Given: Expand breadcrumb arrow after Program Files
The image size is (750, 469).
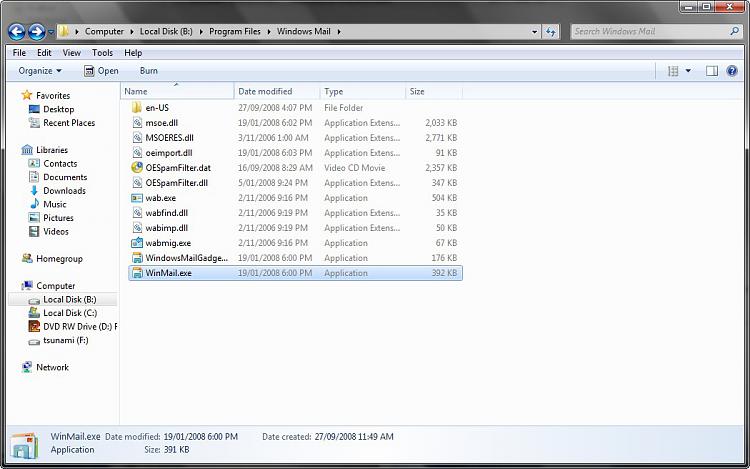Looking at the screenshot, I should coord(269,32).
